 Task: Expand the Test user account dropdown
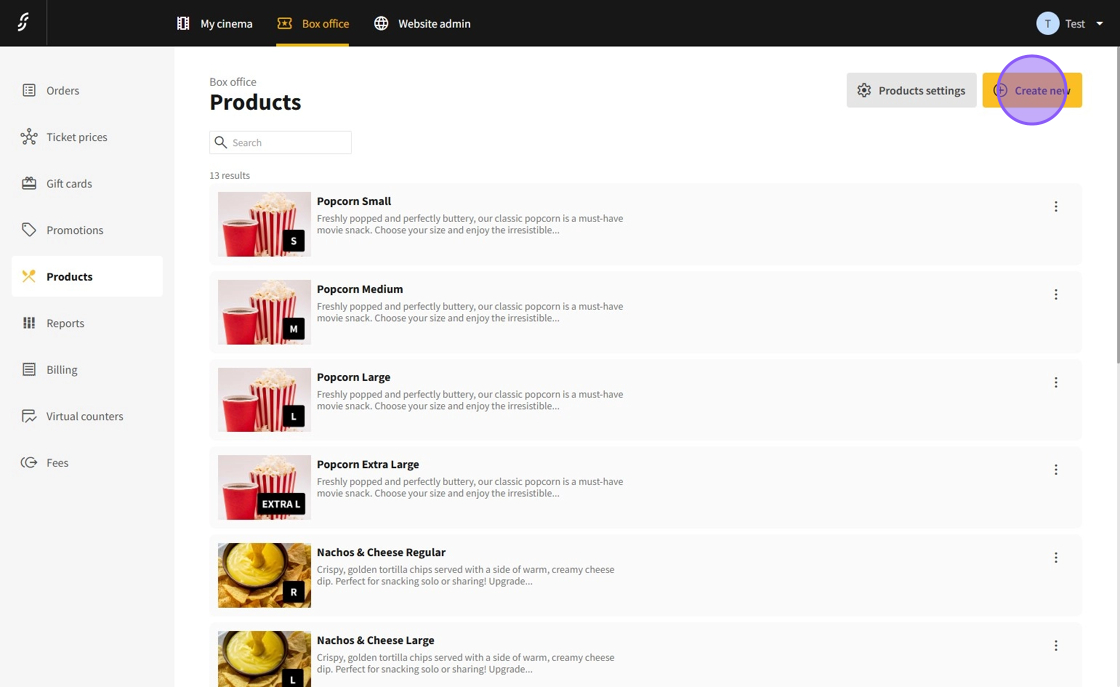[1070, 23]
